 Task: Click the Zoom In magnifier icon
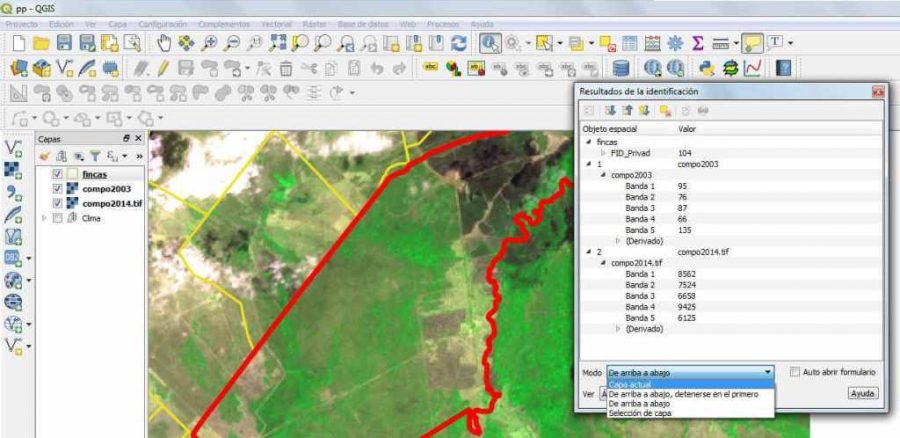209,43
